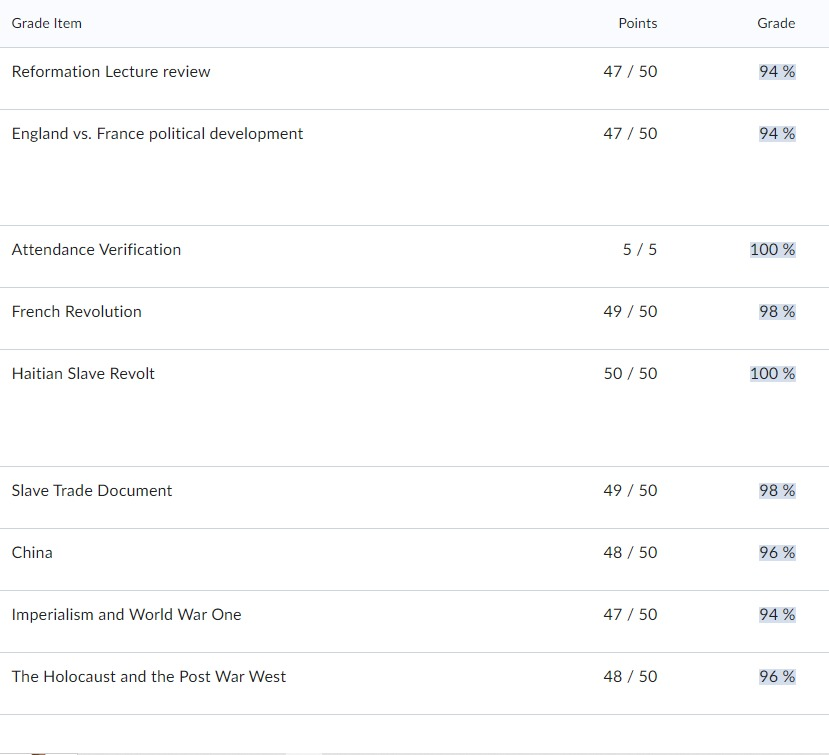Click the "Grade Item" column header
The image size is (829, 755).
[x=47, y=23]
